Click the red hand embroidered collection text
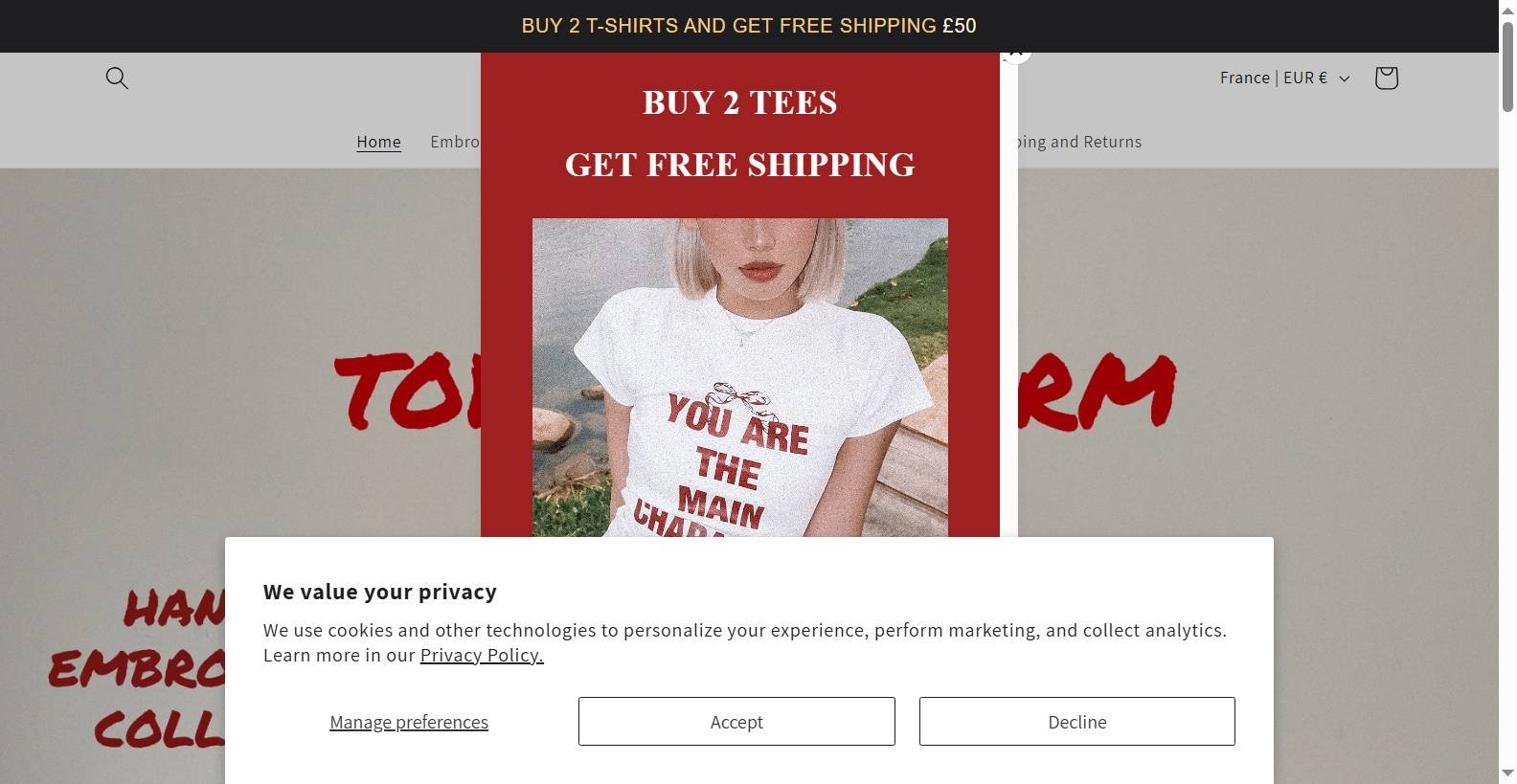The image size is (1517, 784). (137, 670)
